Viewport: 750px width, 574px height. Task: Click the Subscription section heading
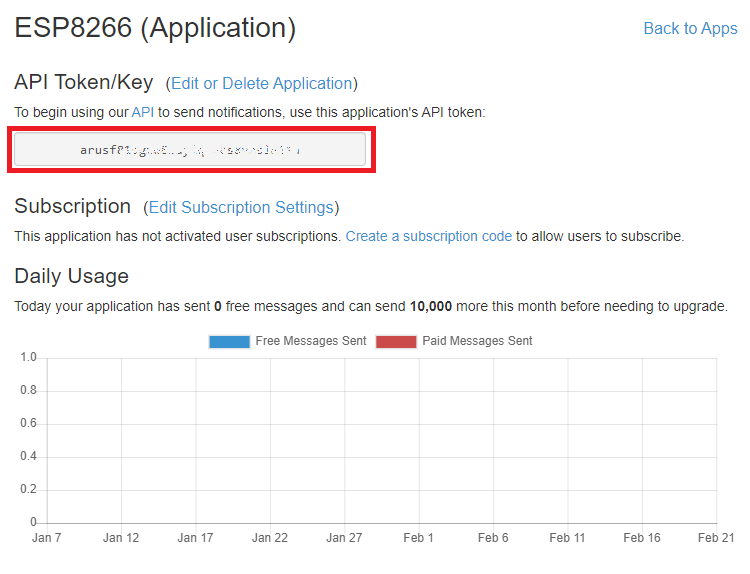click(72, 206)
